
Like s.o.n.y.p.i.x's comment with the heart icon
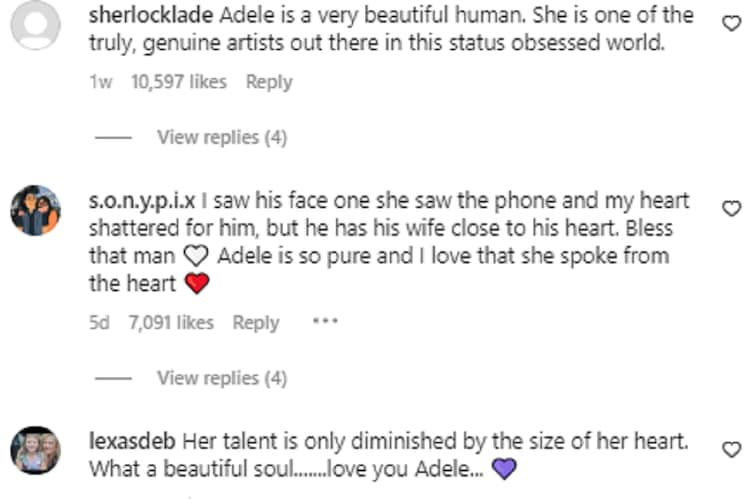(731, 208)
